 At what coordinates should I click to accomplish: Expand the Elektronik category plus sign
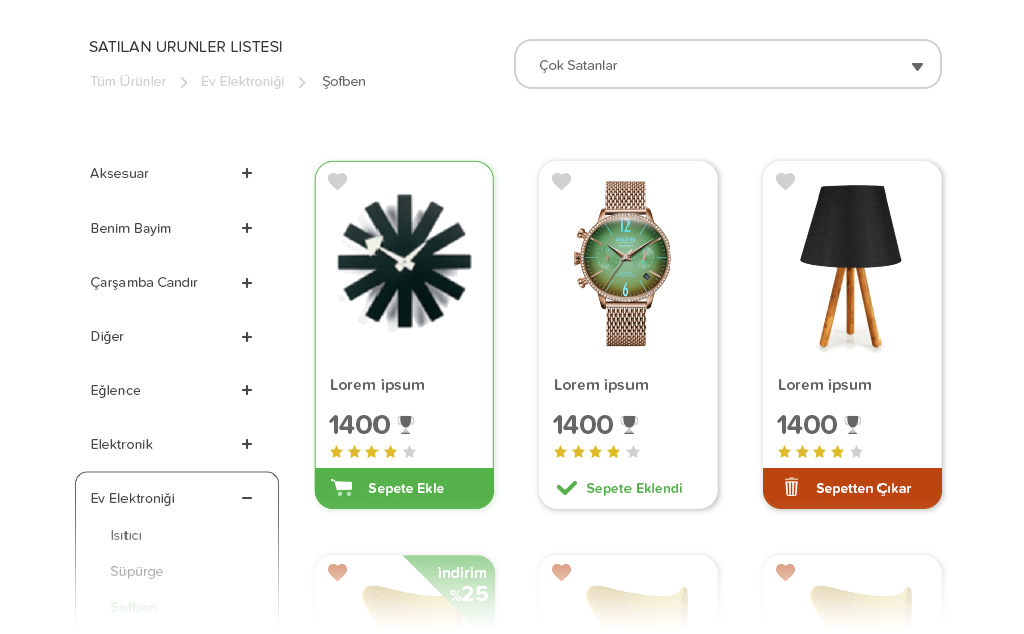246,444
